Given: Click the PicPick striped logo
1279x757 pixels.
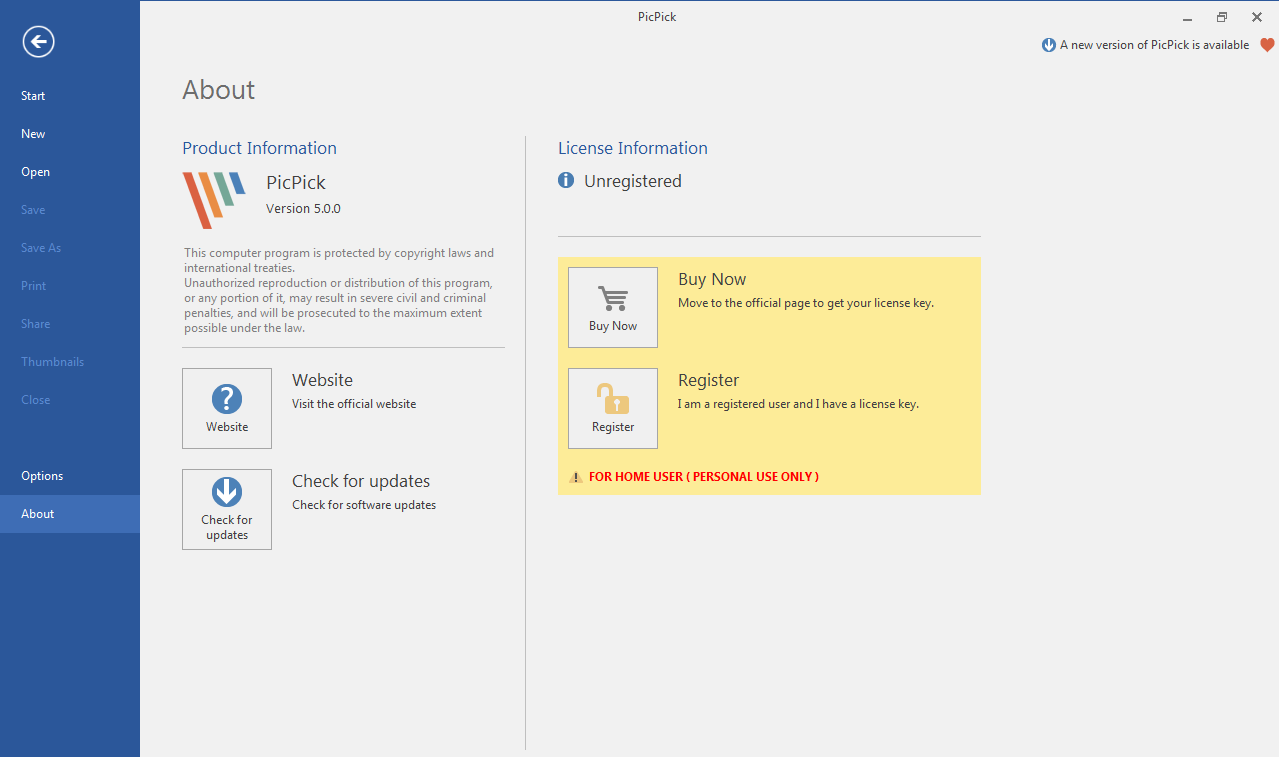Looking at the screenshot, I should (213, 200).
